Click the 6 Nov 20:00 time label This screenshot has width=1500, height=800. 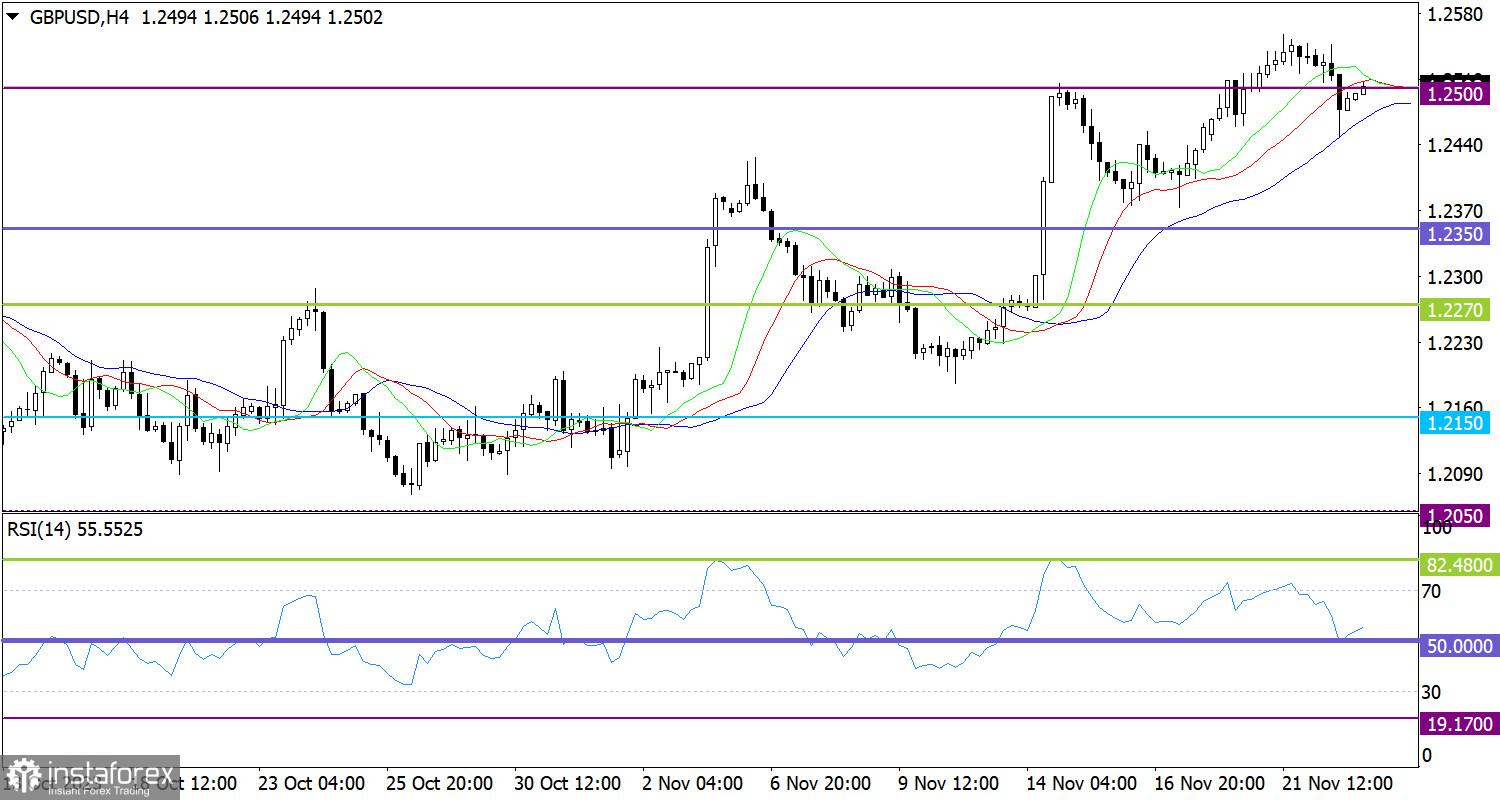pos(821,782)
